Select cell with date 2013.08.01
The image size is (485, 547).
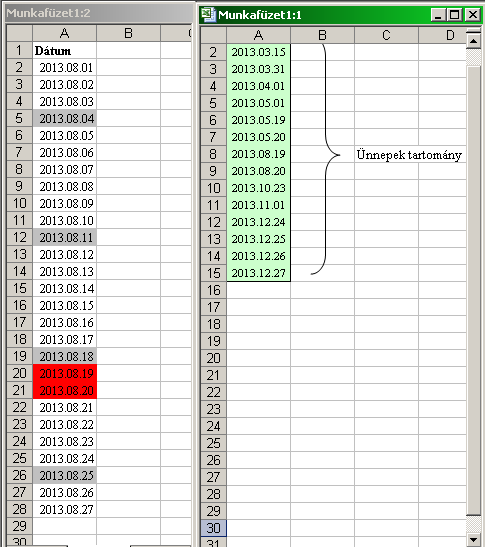point(65,67)
